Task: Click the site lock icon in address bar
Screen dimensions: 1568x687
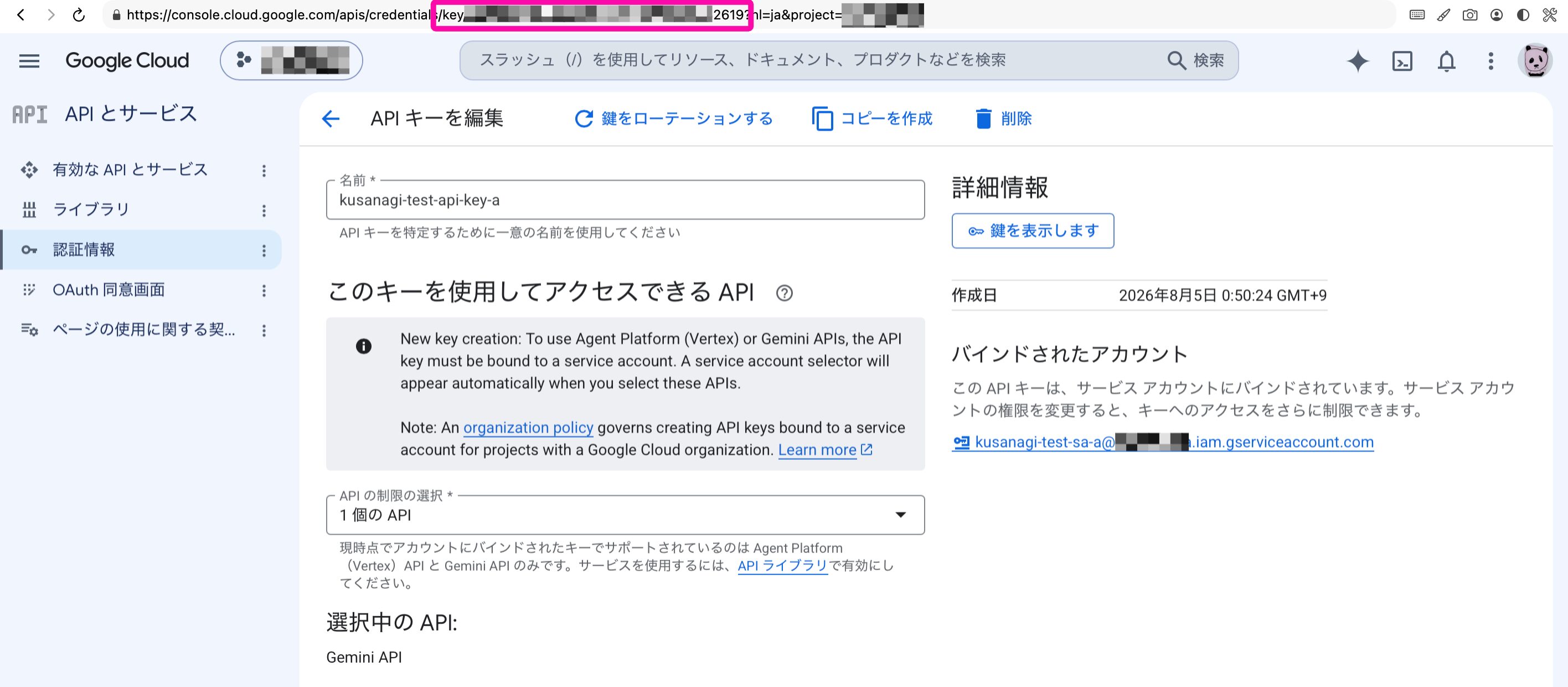Action: coord(116,14)
